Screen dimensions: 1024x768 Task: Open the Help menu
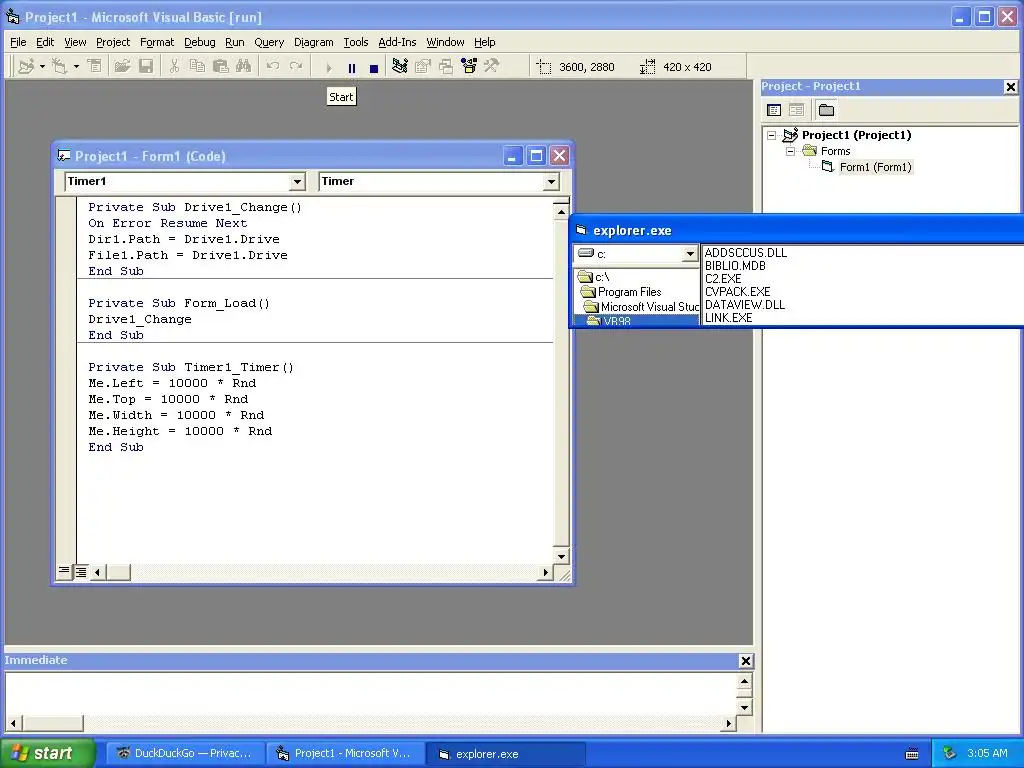(485, 42)
